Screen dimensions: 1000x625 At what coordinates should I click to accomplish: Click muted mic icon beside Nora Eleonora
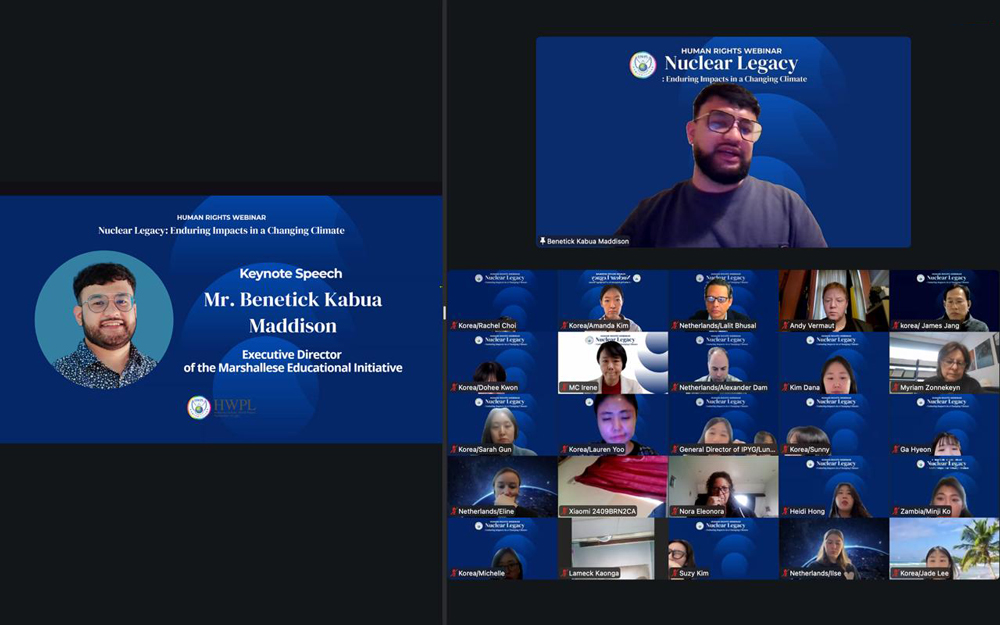click(x=674, y=512)
